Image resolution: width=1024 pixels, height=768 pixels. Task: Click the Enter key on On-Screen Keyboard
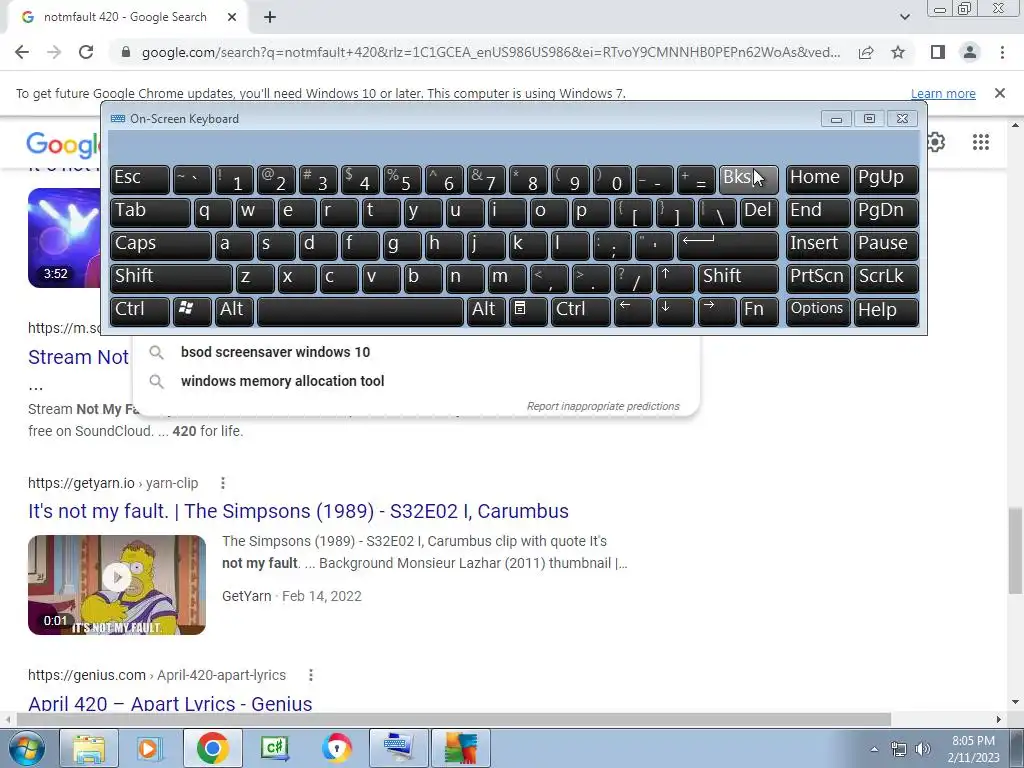(x=728, y=244)
